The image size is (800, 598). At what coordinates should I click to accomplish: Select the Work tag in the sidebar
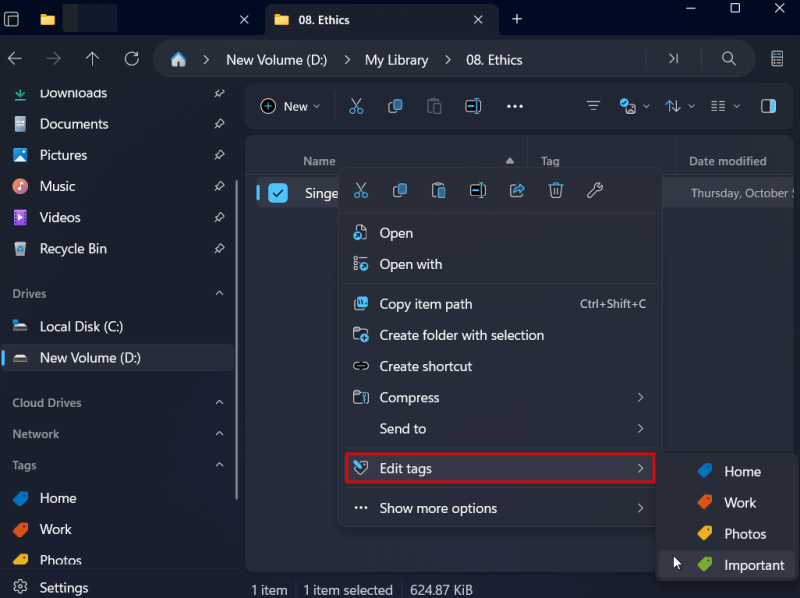pyautogui.click(x=55, y=529)
